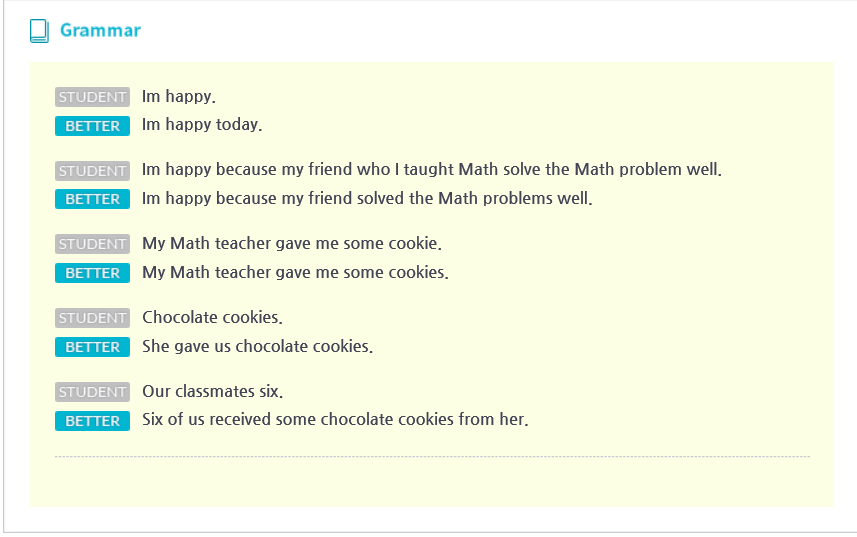Select 'My Math teacher gave me some cookies.'
Viewport: 857px width, 537px height.
point(295,273)
